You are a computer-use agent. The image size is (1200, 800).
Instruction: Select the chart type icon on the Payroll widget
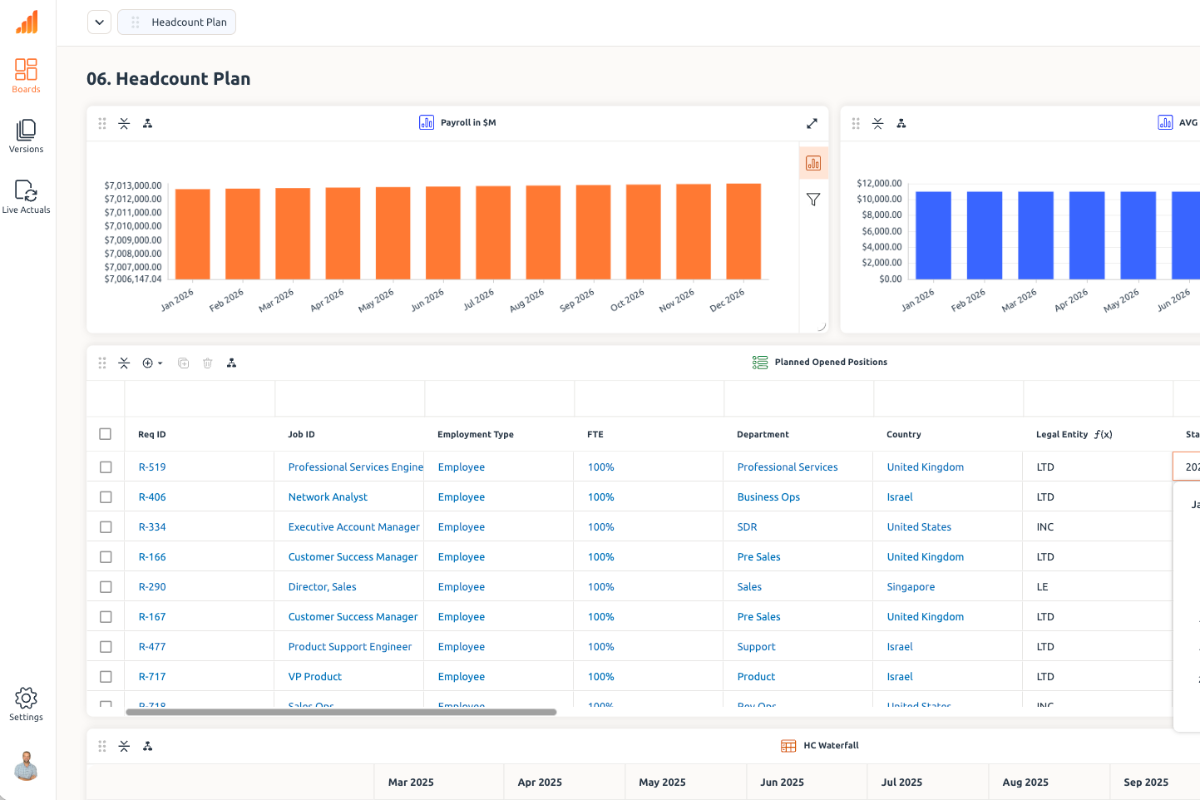pyautogui.click(x=813, y=162)
